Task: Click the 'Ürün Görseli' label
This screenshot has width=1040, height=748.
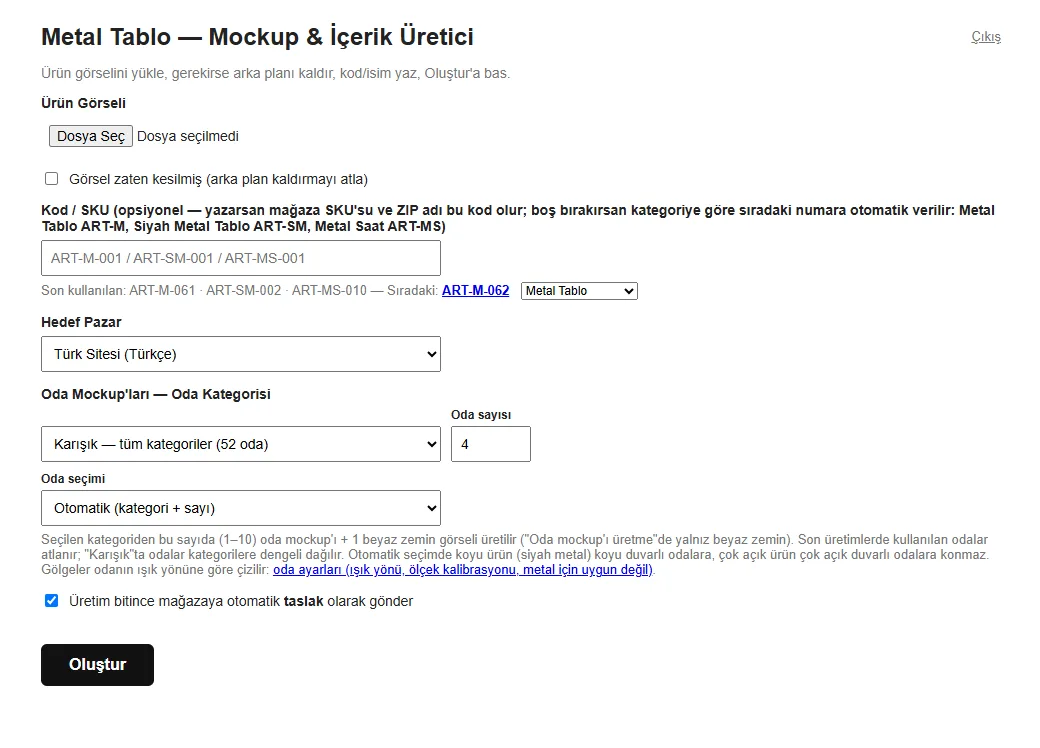Action: 84,103
